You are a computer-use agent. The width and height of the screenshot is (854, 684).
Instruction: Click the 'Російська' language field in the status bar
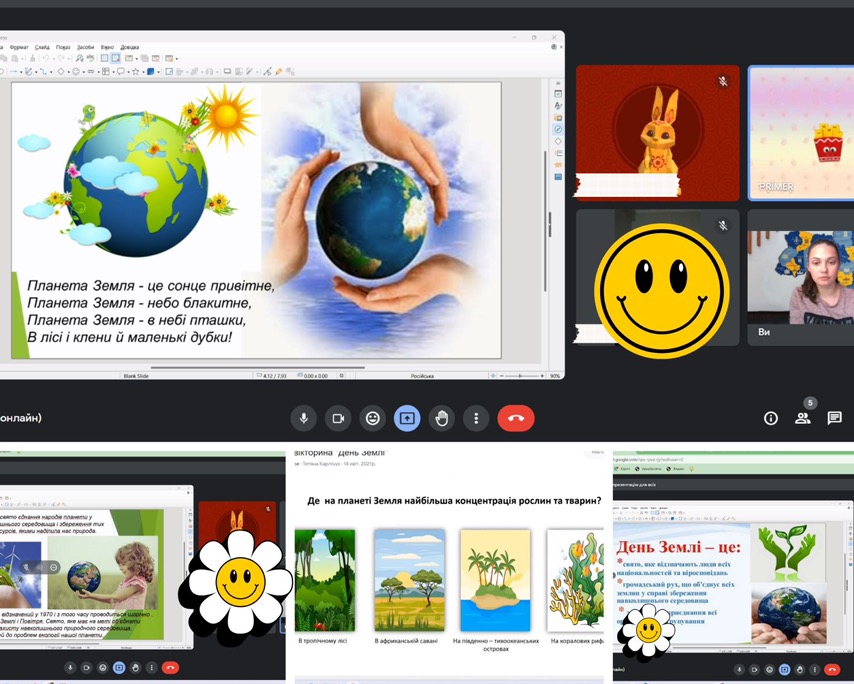point(422,376)
